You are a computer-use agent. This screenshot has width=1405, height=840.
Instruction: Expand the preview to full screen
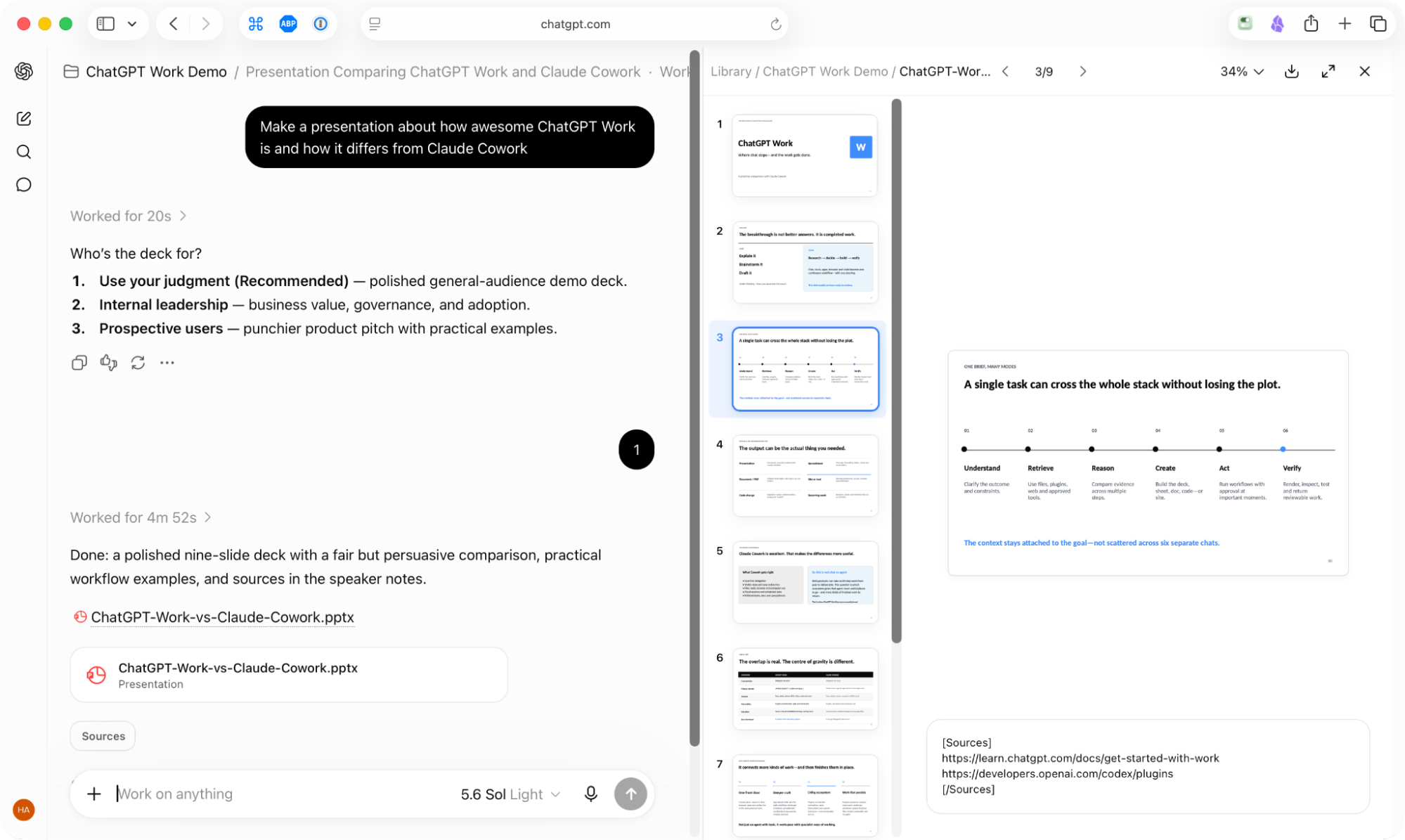tap(1328, 71)
